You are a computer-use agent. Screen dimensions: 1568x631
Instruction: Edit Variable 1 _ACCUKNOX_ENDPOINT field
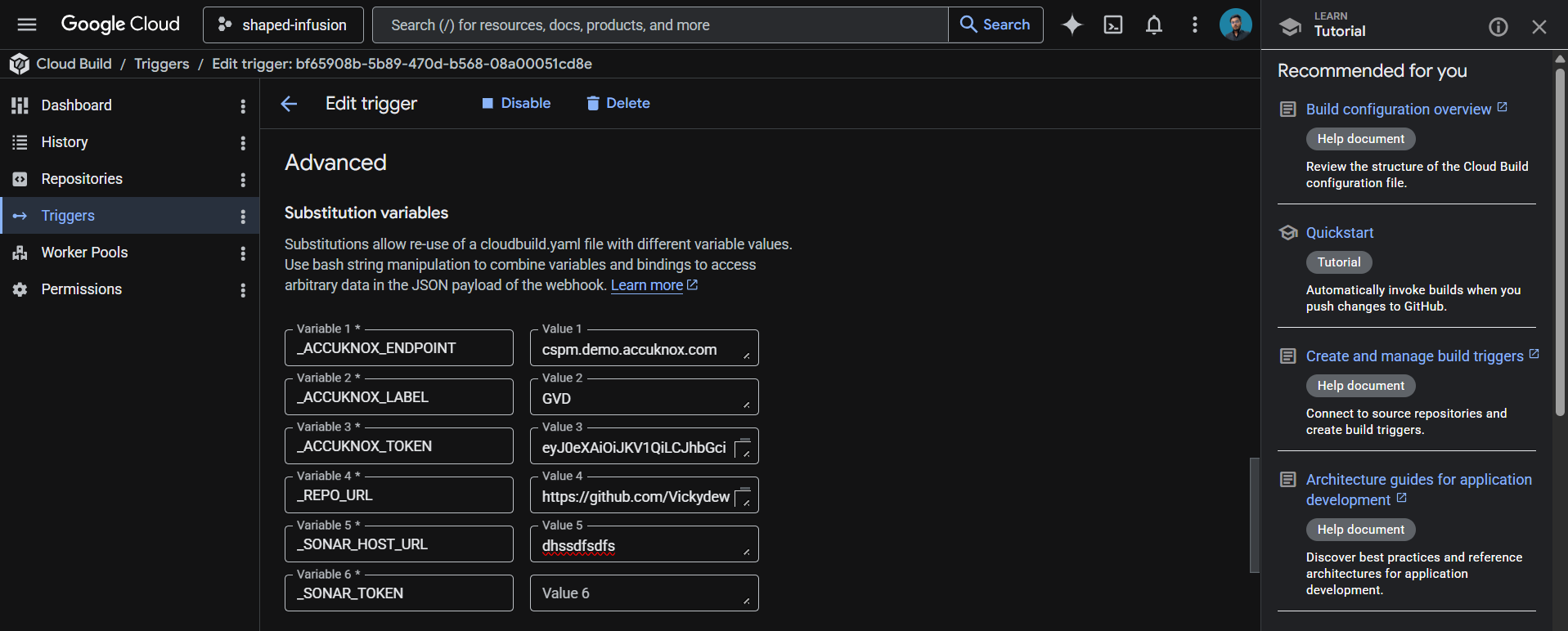(399, 348)
